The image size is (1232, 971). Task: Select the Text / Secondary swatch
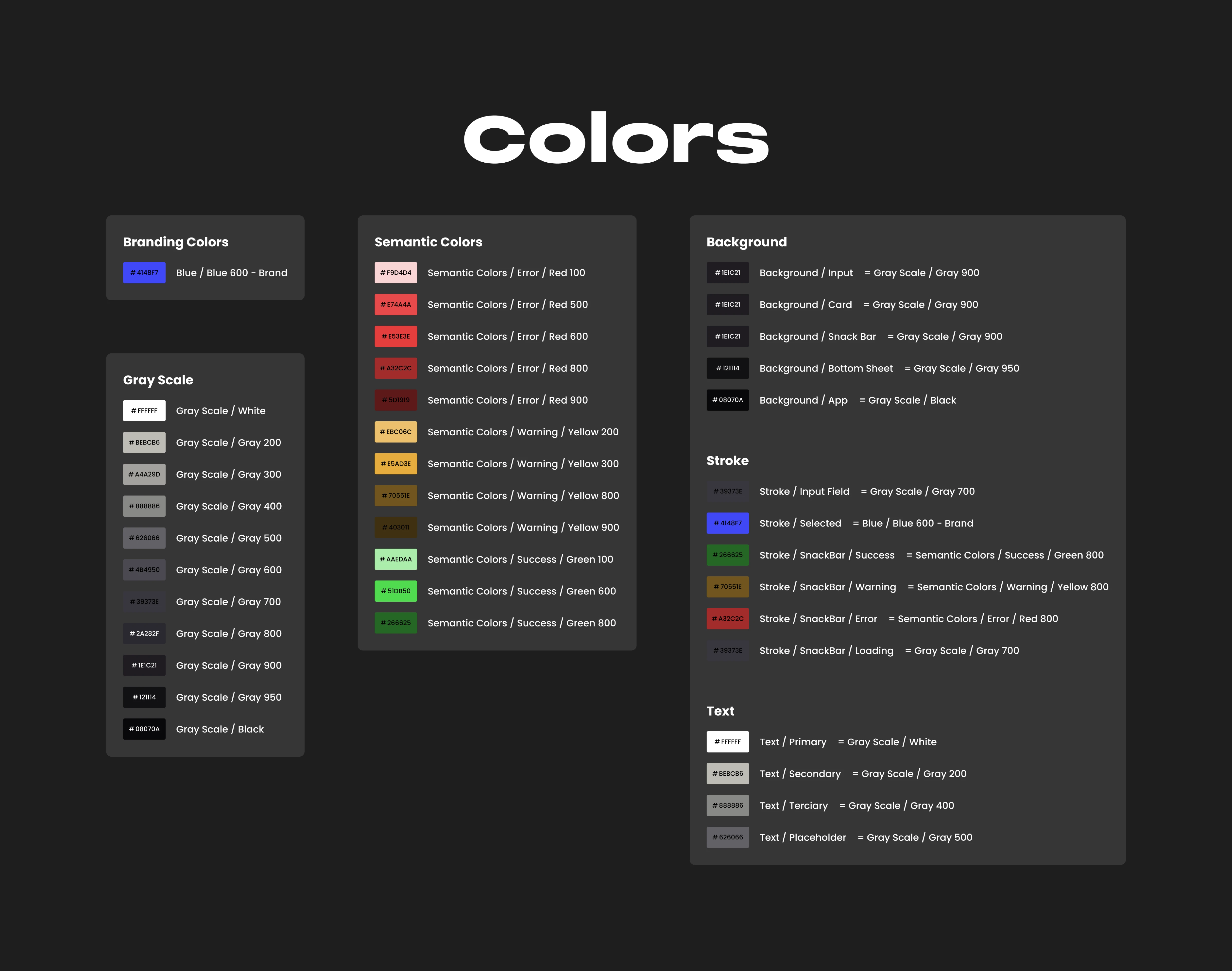[728, 774]
